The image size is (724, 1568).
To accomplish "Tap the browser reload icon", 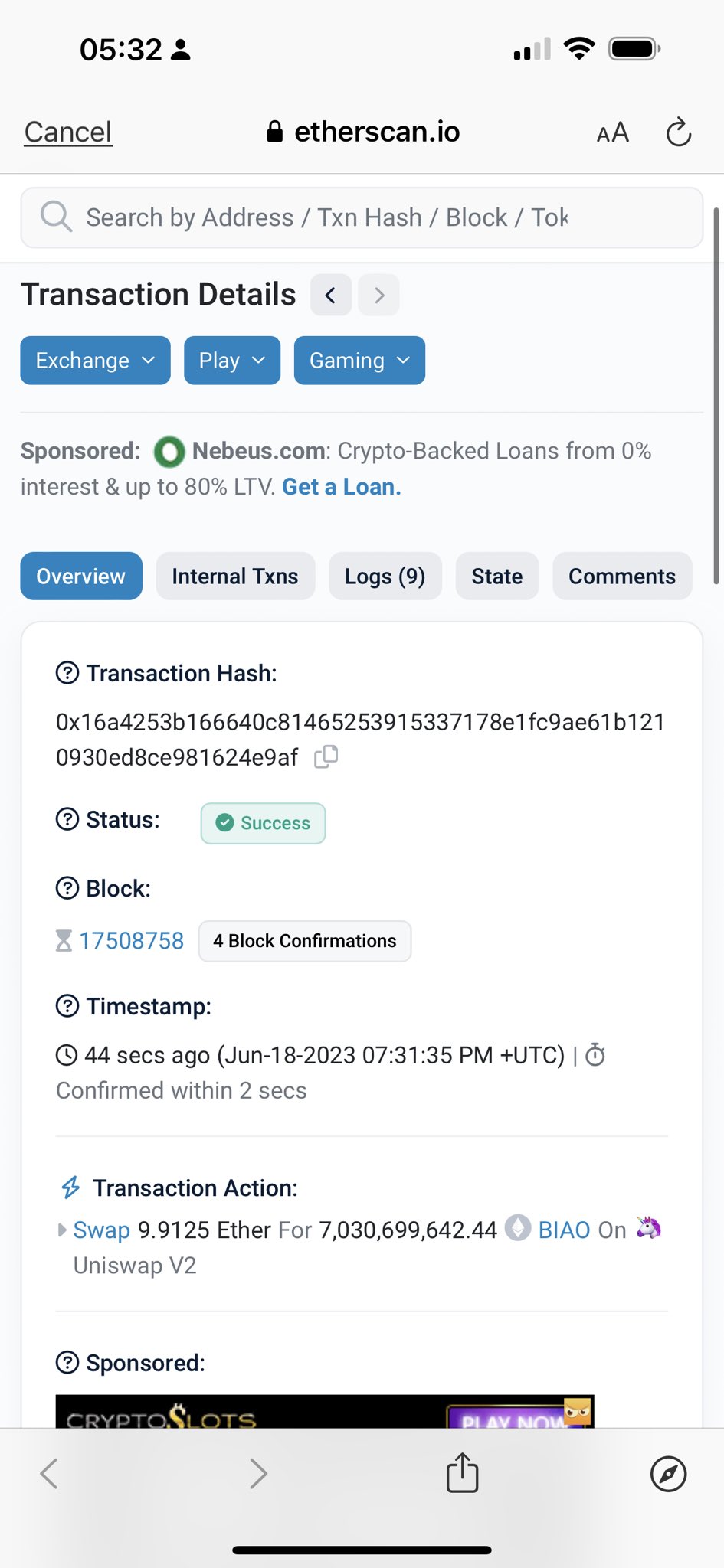I will pyautogui.click(x=678, y=132).
